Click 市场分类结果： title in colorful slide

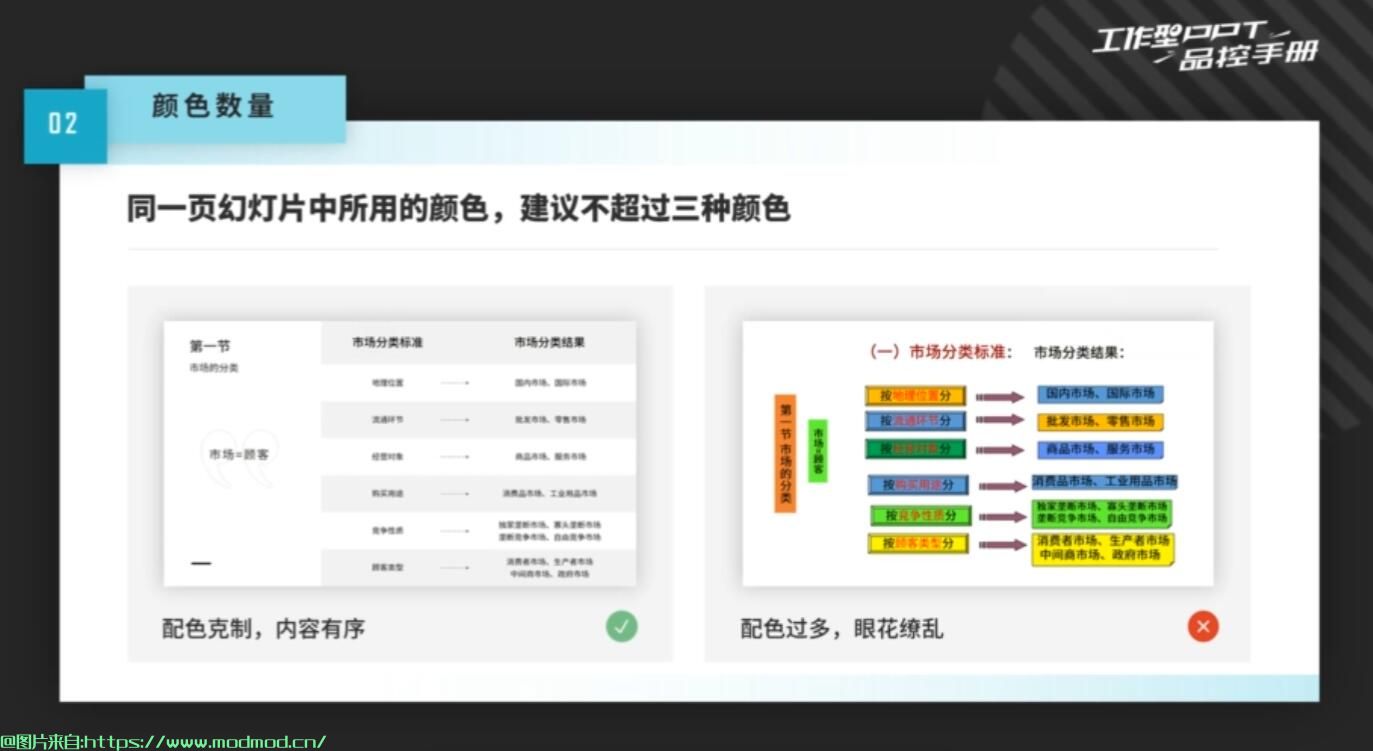pyautogui.click(x=1079, y=353)
